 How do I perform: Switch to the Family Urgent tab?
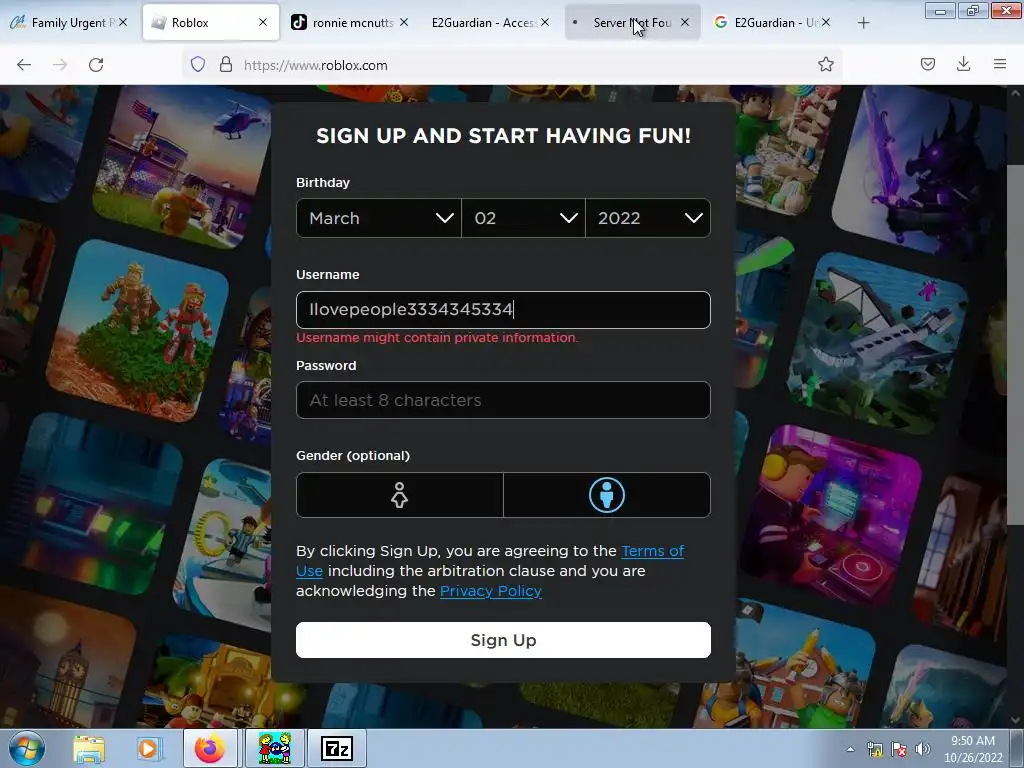(x=69, y=22)
